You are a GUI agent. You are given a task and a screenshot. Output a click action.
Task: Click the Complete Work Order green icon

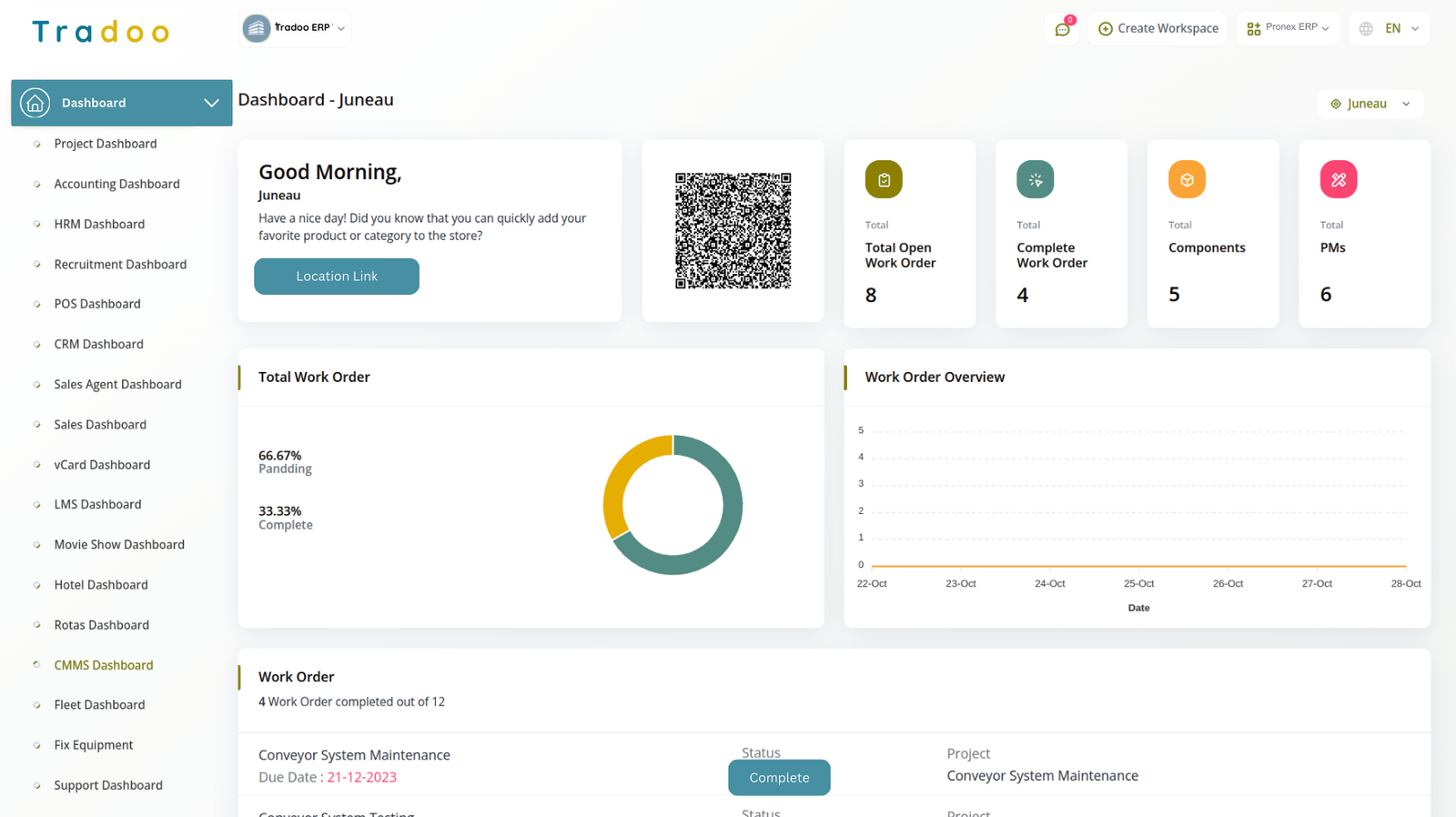(x=1035, y=179)
